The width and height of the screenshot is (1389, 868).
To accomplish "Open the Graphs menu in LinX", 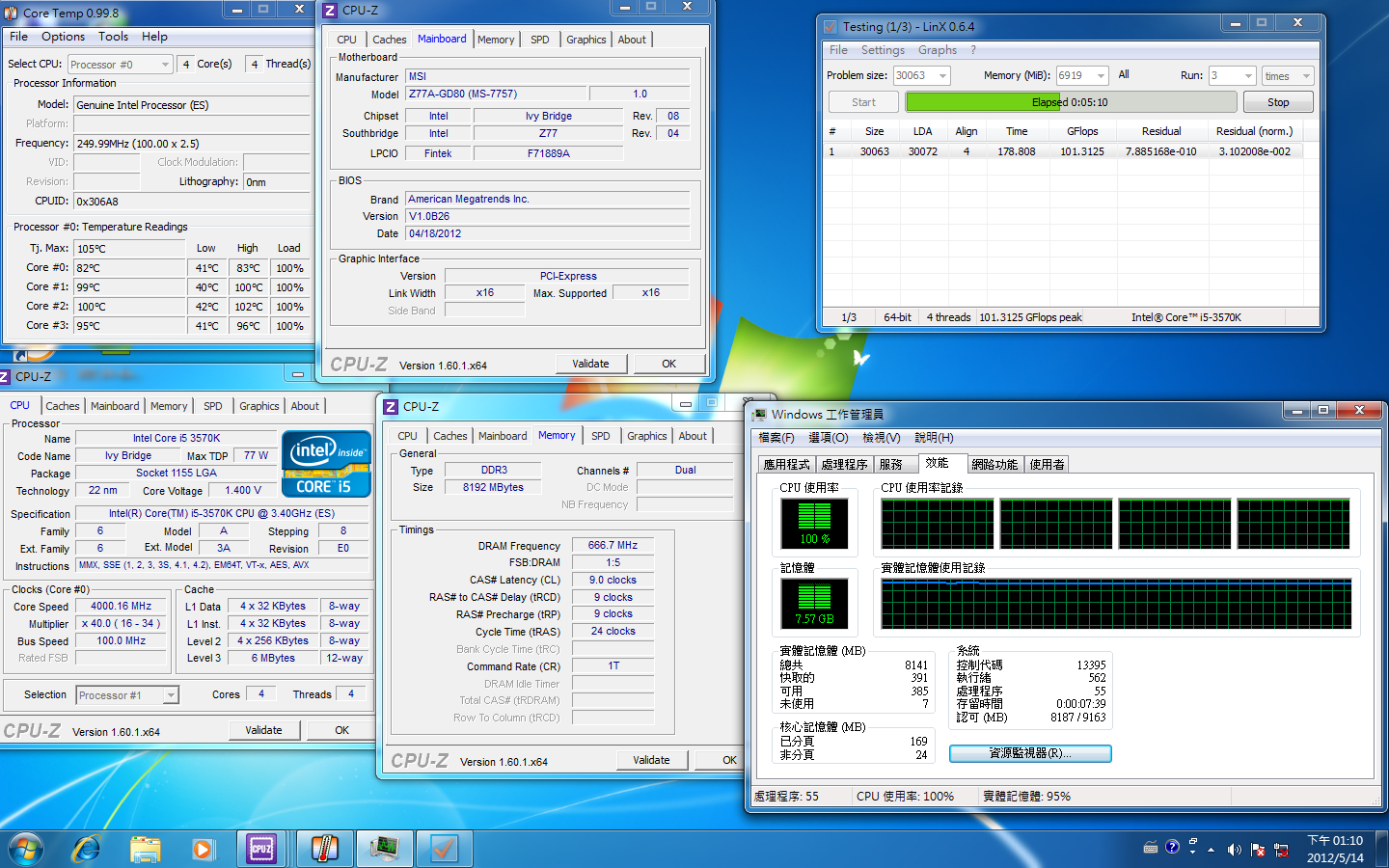I will [x=937, y=50].
